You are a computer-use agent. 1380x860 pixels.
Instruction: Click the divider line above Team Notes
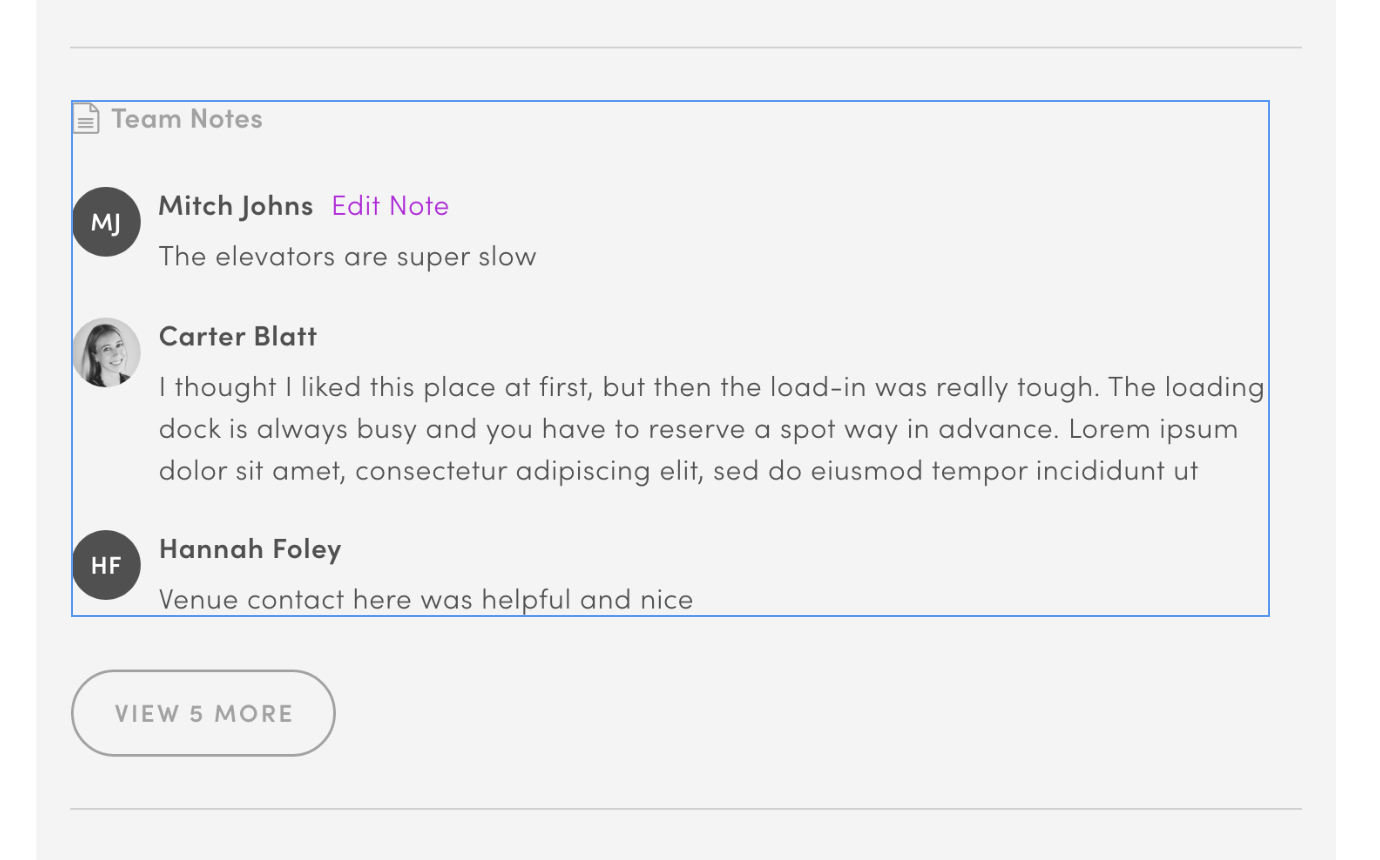point(686,47)
